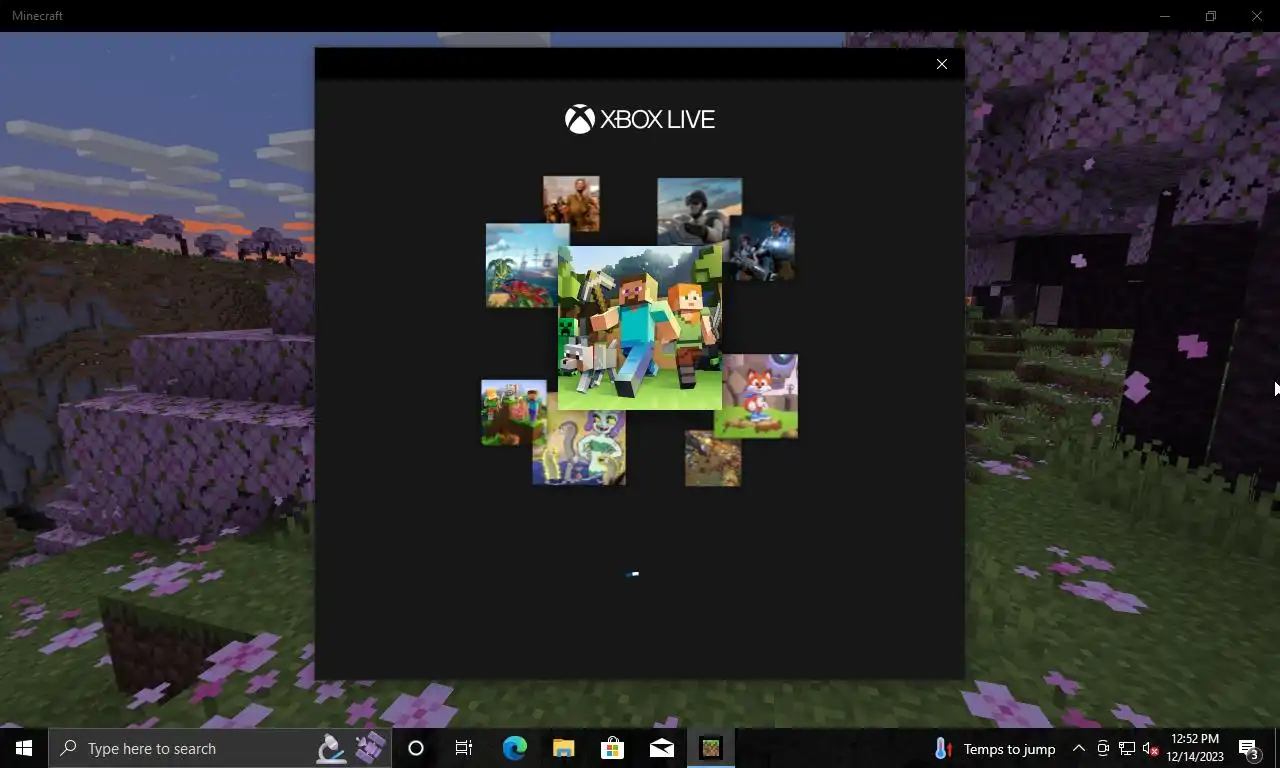Click the central Minecraft Steve and Alex artwork
Screen dimensions: 1280x768
(x=640, y=328)
